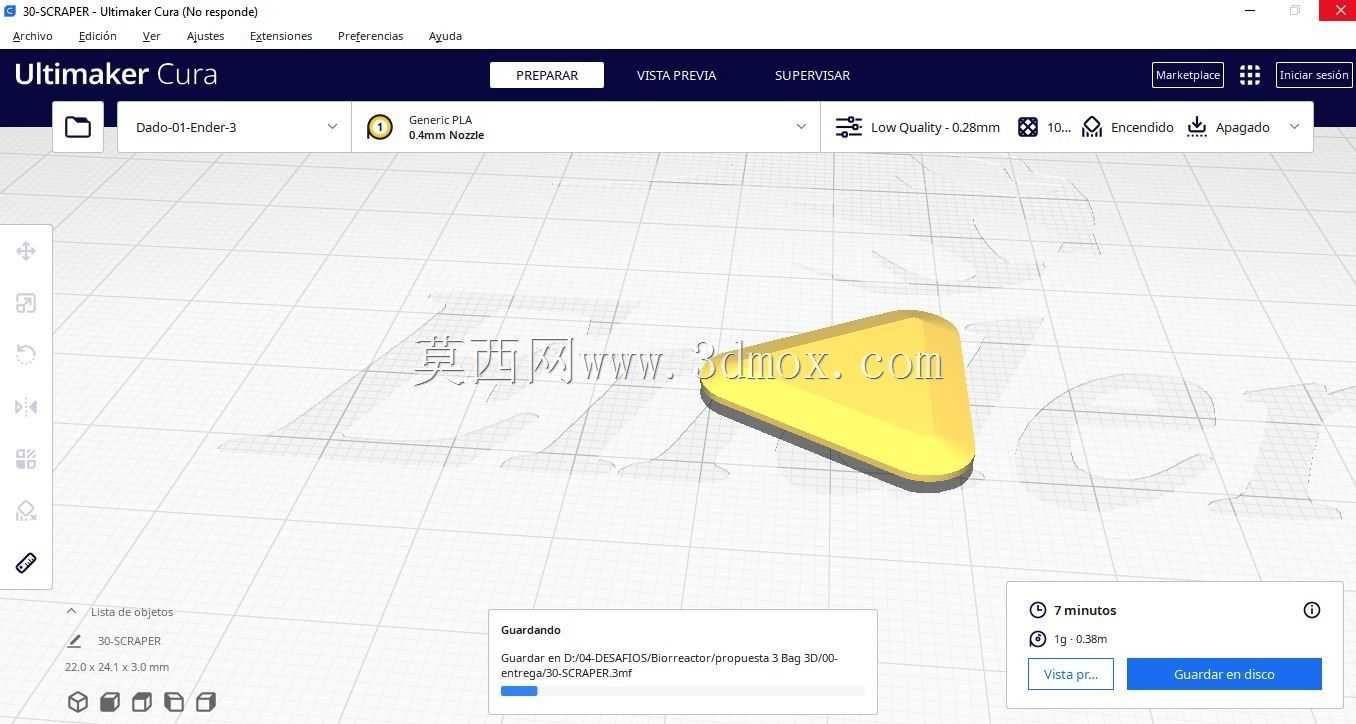Click Iniciar sesión button
This screenshot has height=724, width=1356.
point(1314,75)
